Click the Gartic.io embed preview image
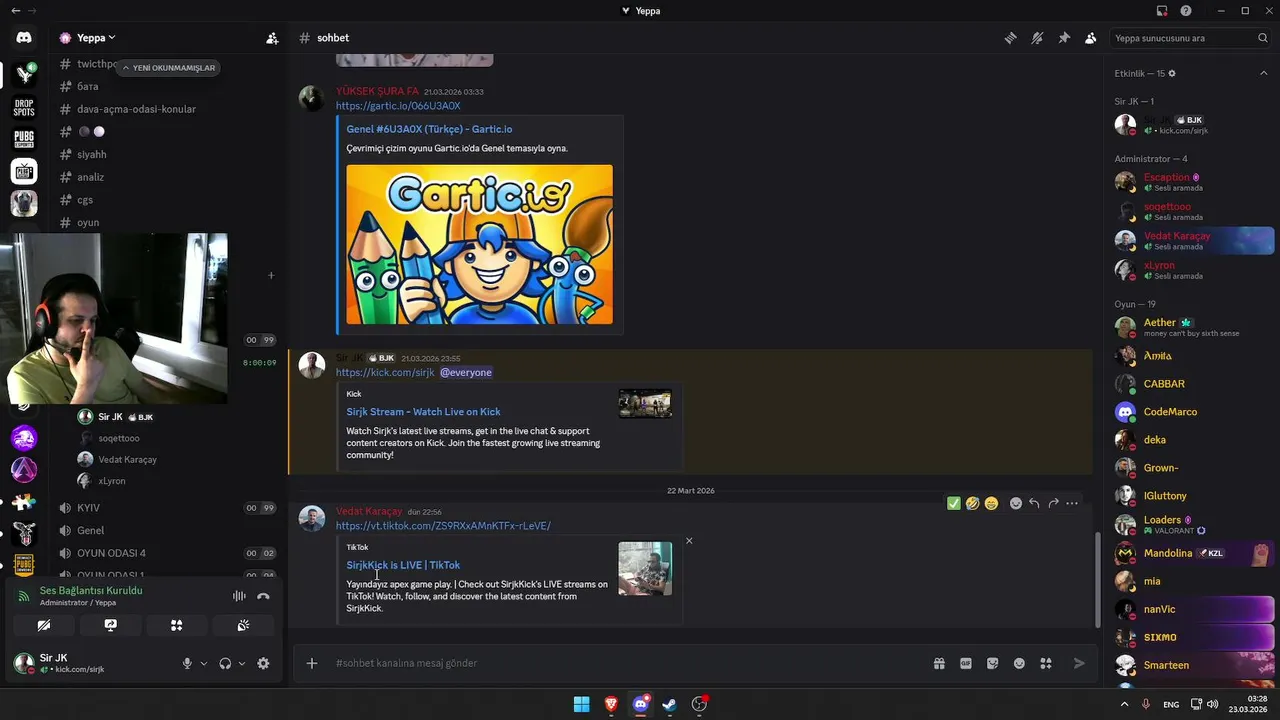The width and height of the screenshot is (1280, 720). (479, 244)
